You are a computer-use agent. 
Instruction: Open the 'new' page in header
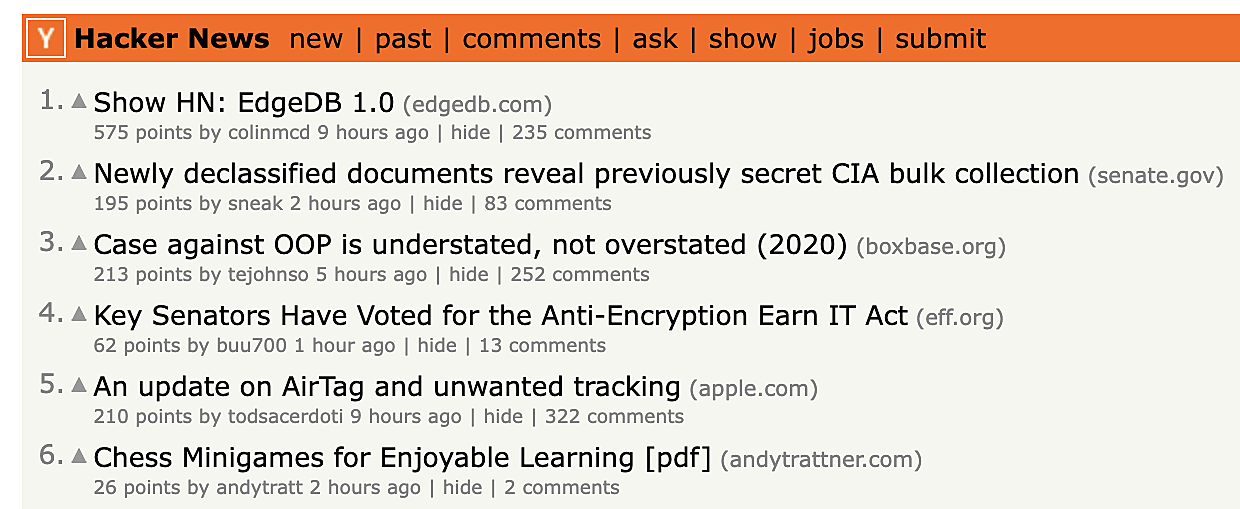[316, 39]
